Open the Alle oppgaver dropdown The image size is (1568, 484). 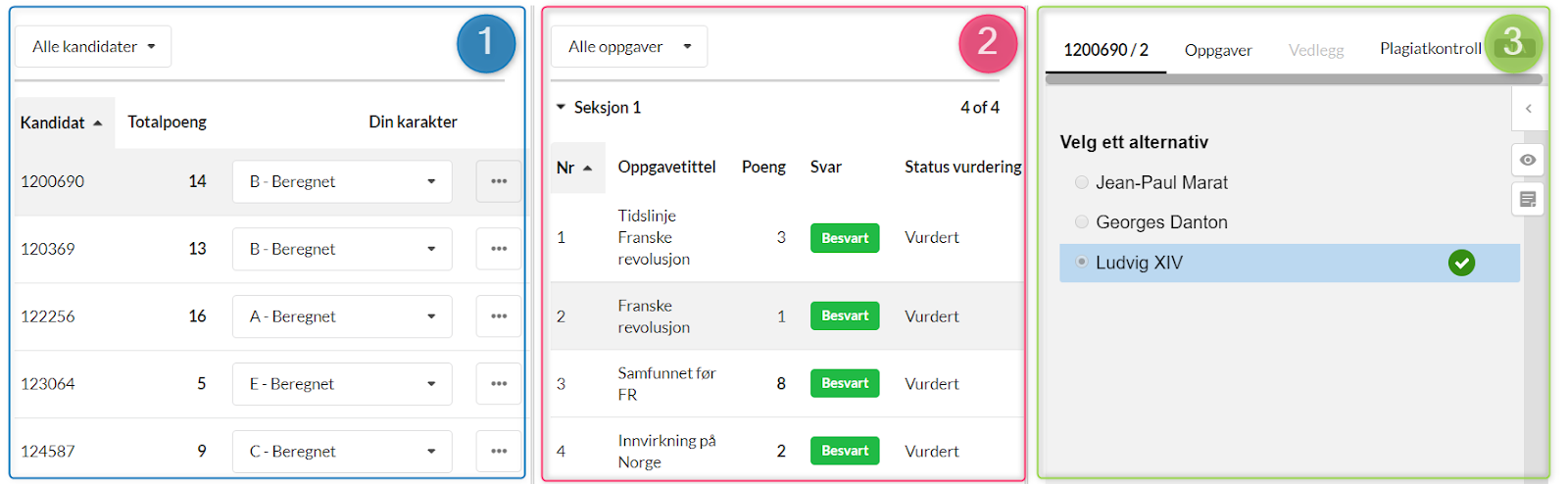(629, 46)
